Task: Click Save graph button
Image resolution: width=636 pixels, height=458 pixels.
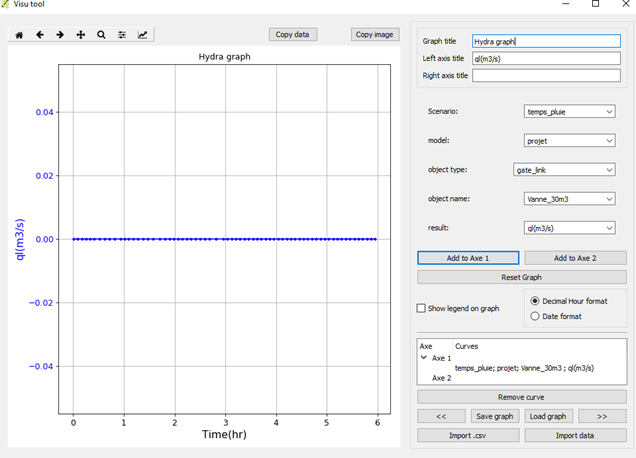Action: coord(495,416)
